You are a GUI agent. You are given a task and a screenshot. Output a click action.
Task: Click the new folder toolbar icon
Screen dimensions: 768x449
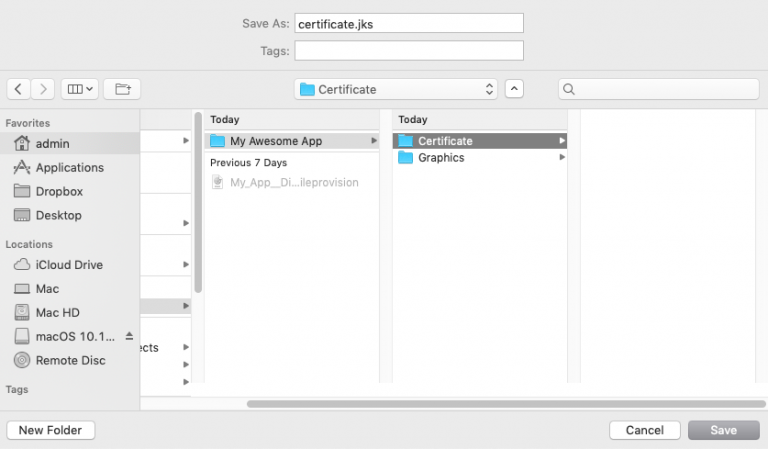123,89
